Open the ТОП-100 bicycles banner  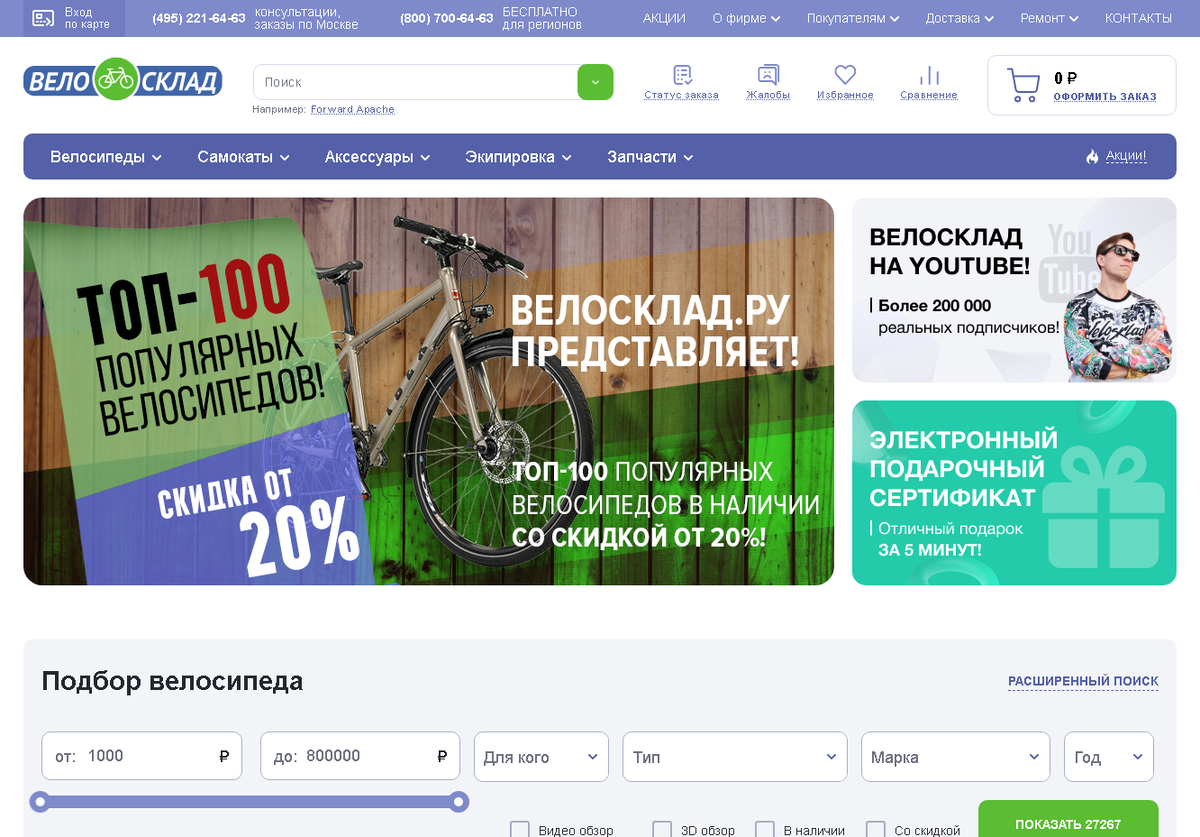(428, 391)
